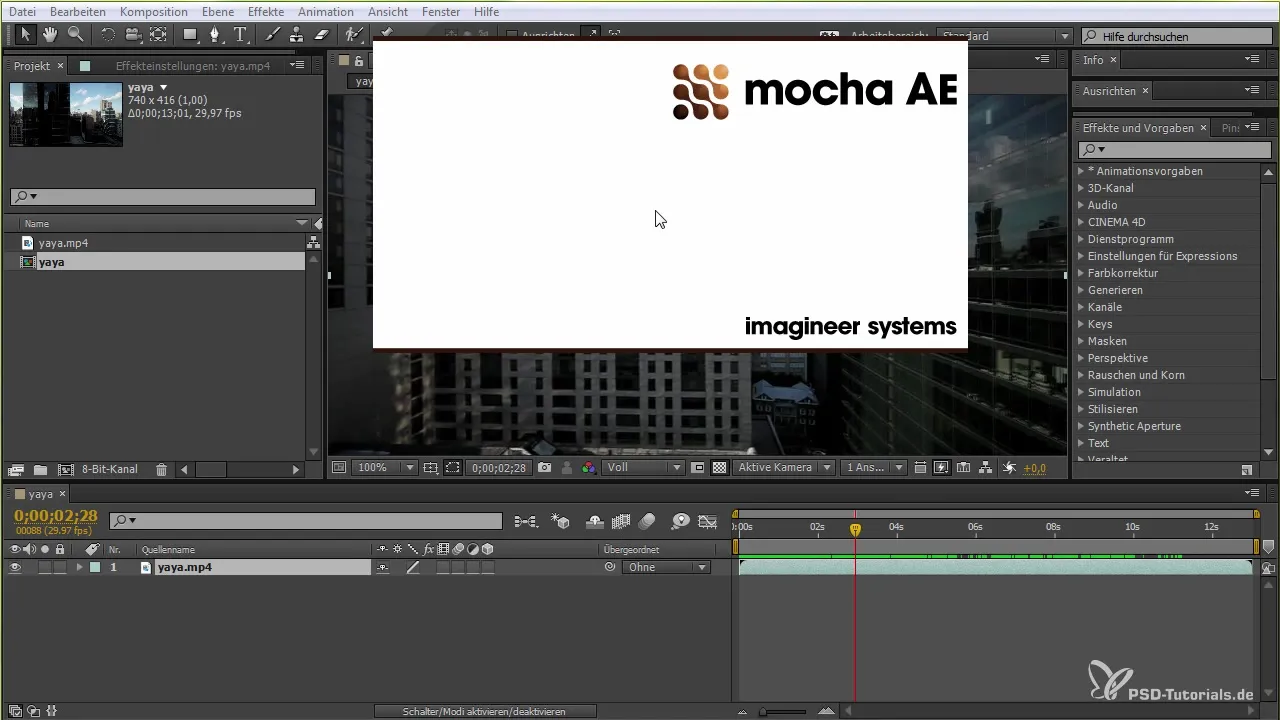This screenshot has width=1280, height=720.
Task: Select the Pan Behind anchor tool
Action: tap(158, 35)
